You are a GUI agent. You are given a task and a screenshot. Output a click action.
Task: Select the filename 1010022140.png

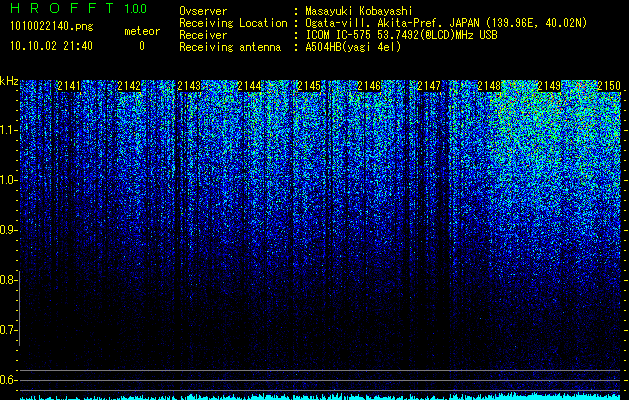click(52, 27)
